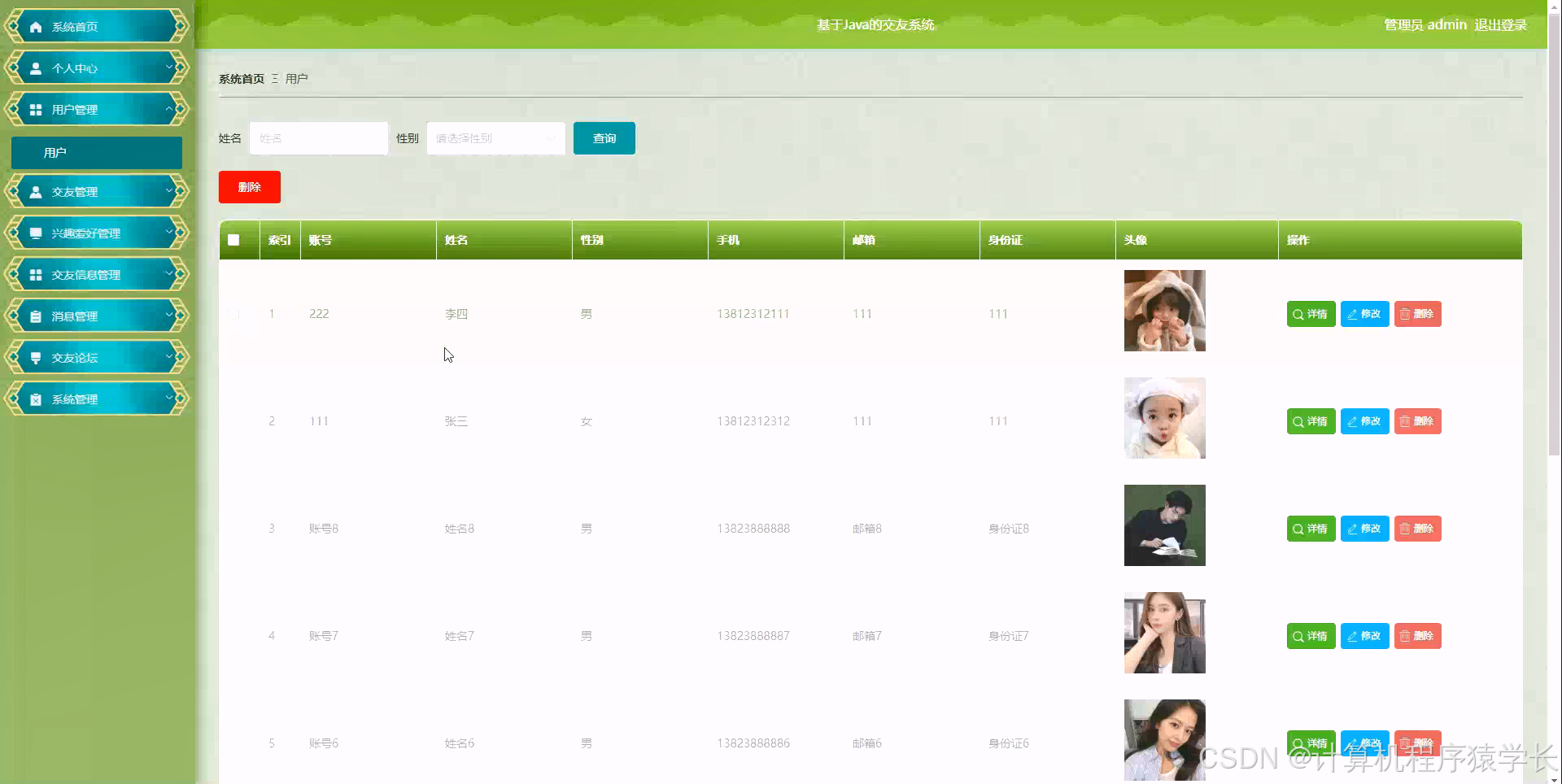Click the phone number 13812312111

[x=753, y=314]
